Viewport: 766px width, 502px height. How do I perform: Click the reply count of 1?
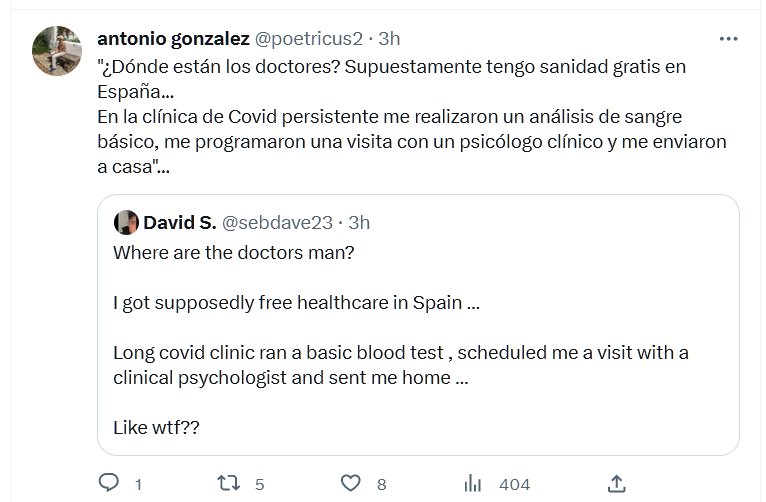[138, 484]
